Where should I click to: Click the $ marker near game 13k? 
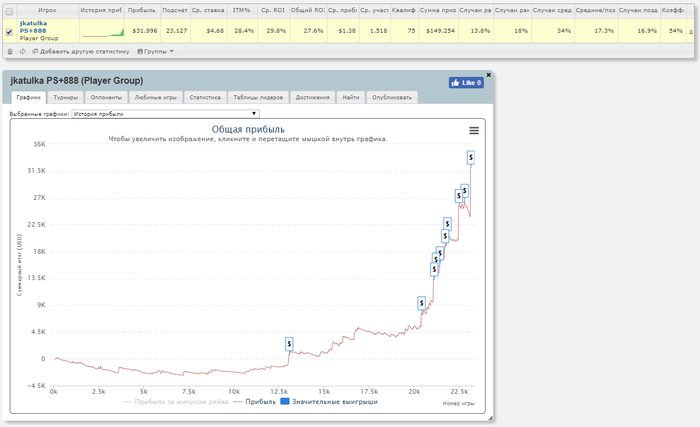click(289, 344)
